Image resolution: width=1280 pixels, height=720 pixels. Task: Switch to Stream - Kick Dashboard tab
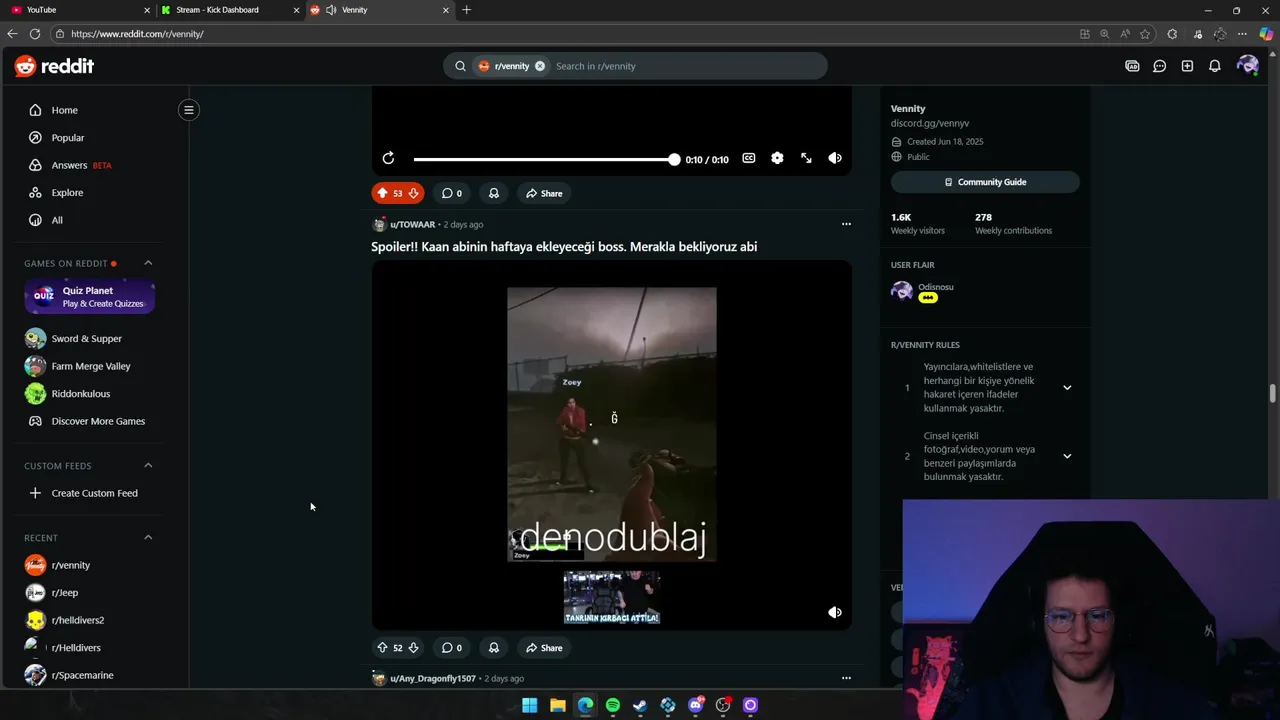click(x=229, y=10)
